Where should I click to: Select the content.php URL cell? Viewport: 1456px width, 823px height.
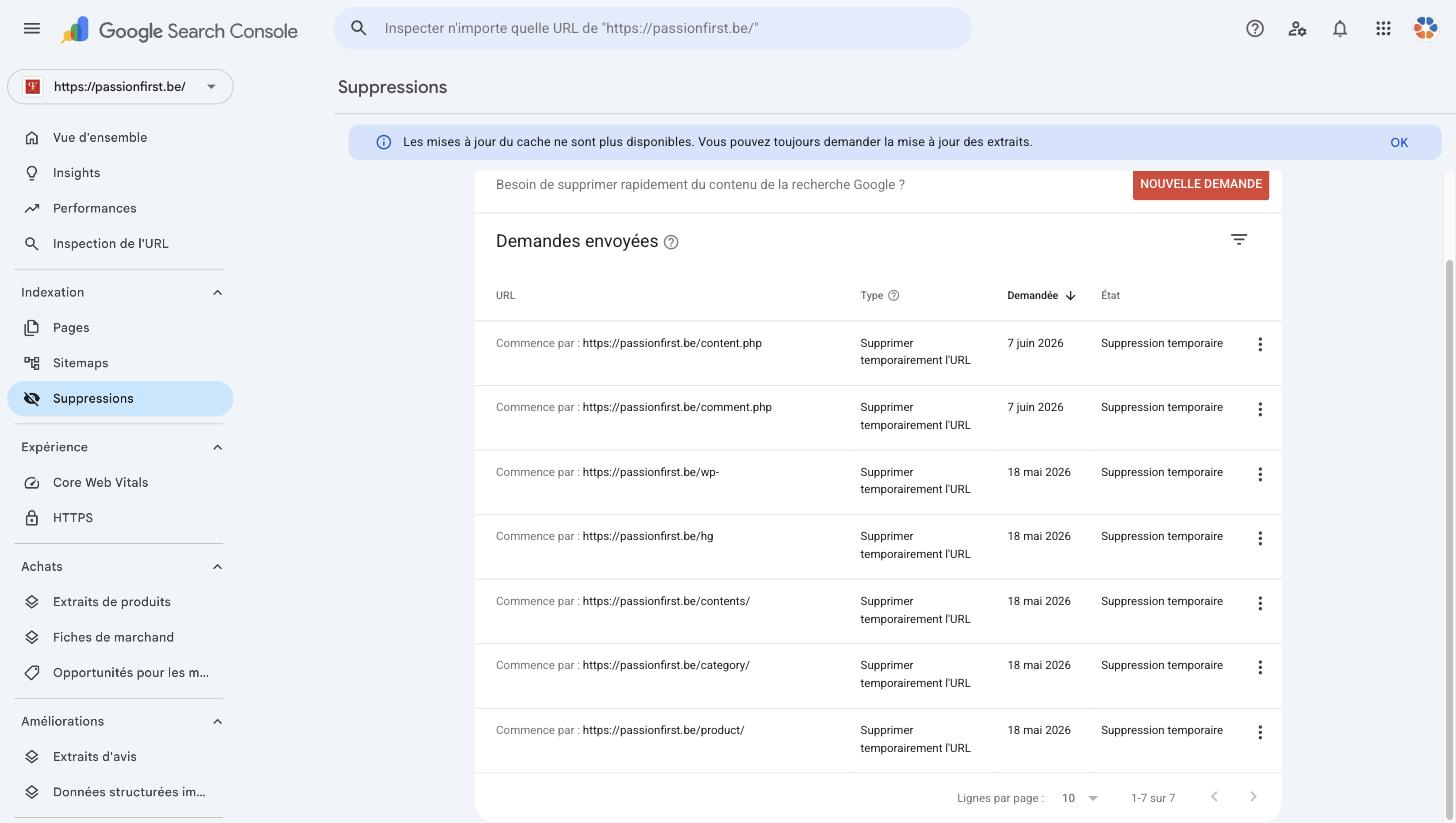pos(629,343)
